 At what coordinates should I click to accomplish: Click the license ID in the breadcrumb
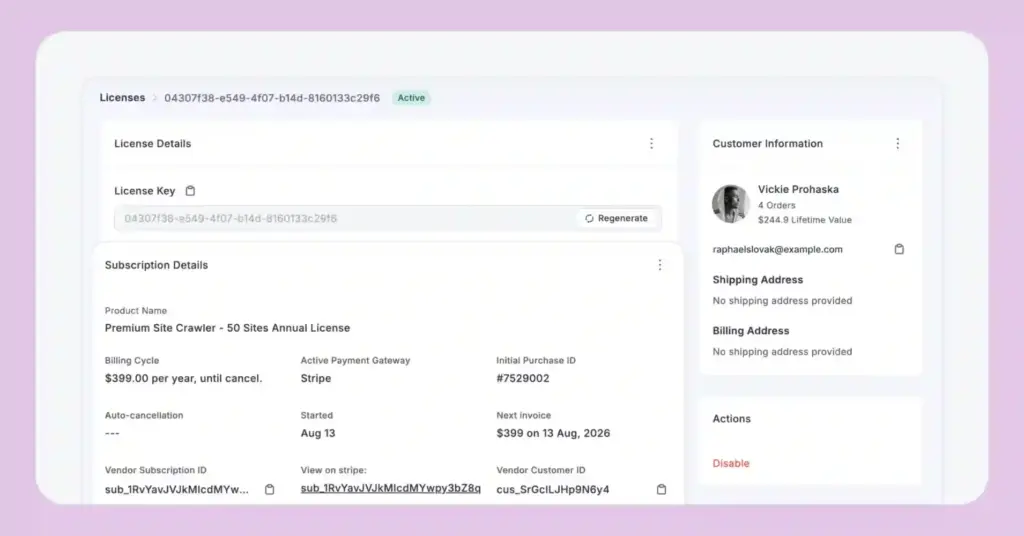(x=272, y=98)
